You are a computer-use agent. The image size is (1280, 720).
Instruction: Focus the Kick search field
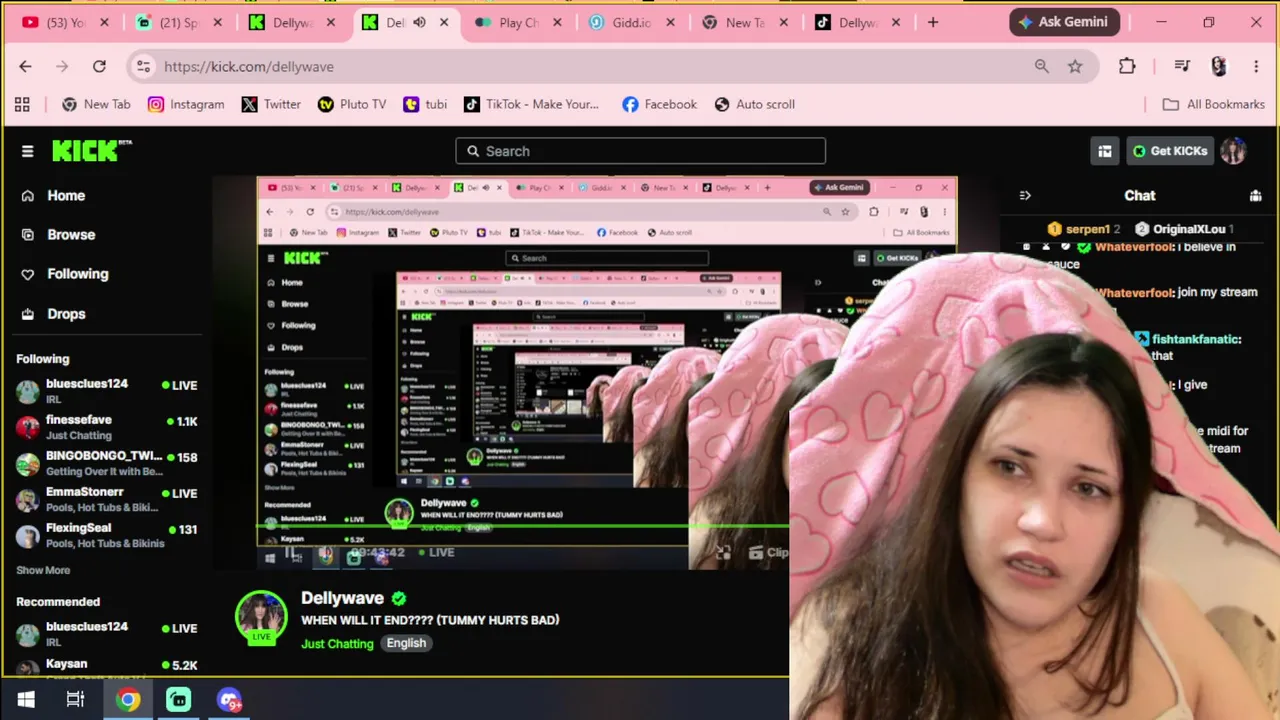coord(640,151)
